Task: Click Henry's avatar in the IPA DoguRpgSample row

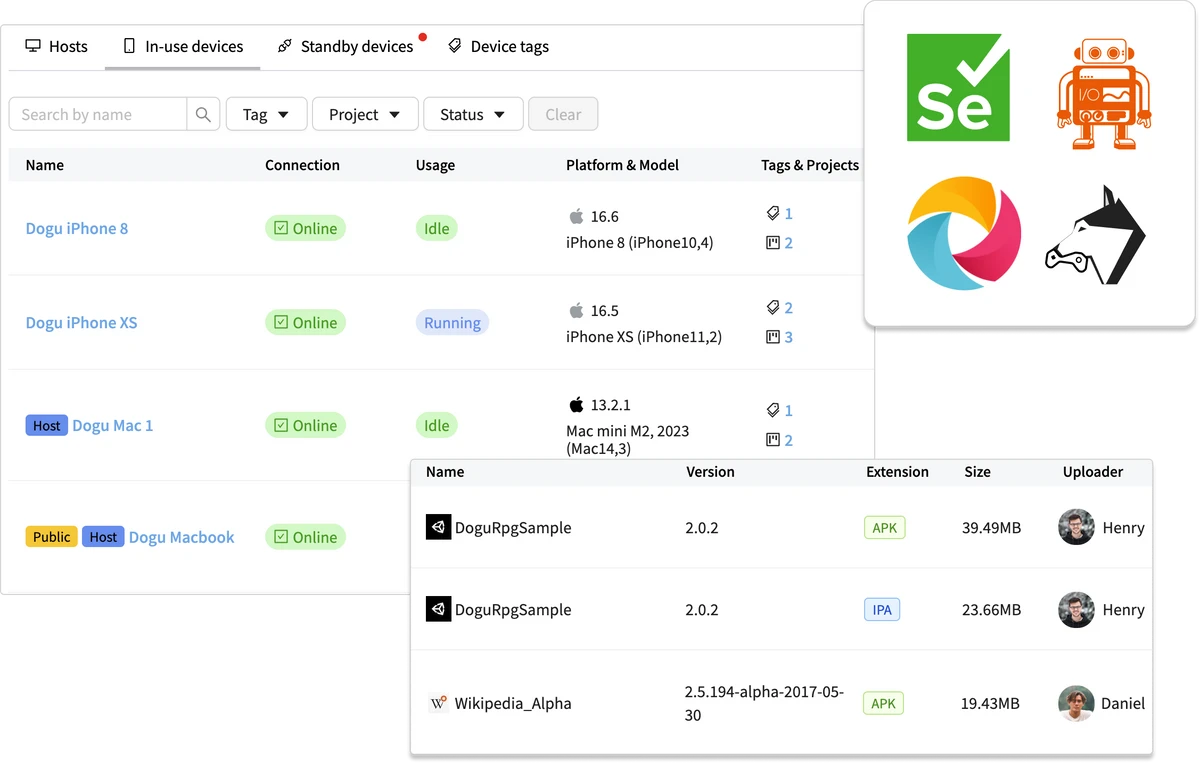Action: [1076, 609]
